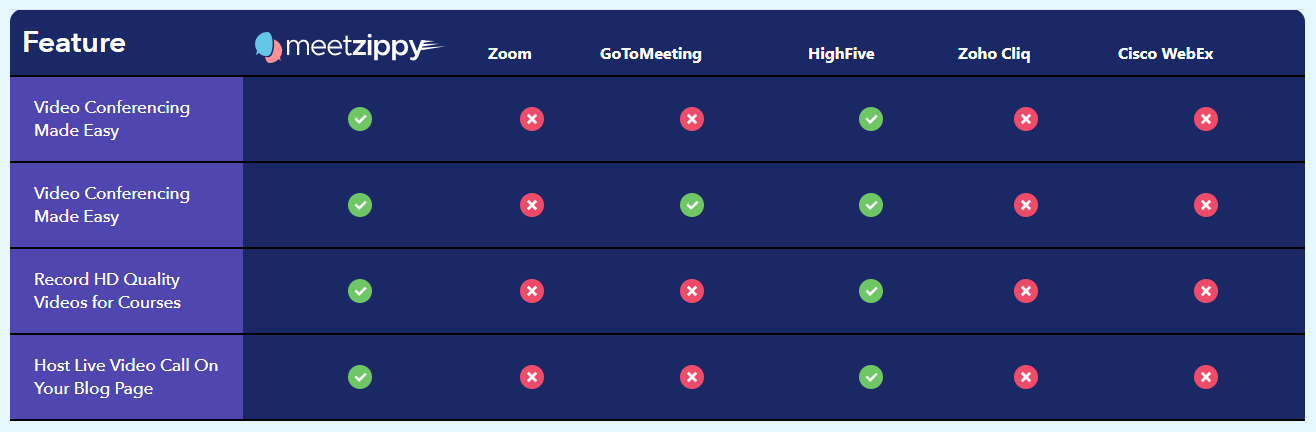Select GoToMeeting's red cross for Record HD Quality Videos
Viewport: 1316px width, 432px height.
pyautogui.click(x=692, y=291)
